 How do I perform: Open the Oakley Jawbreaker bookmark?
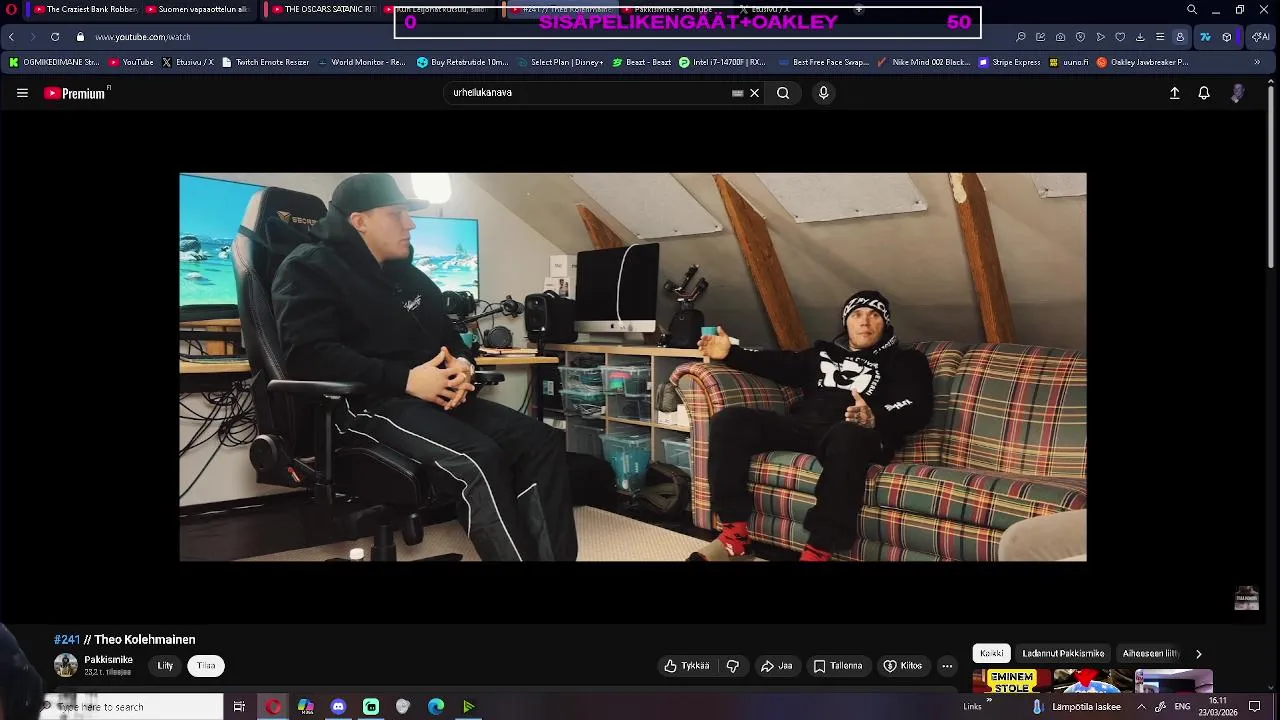tap(1143, 62)
